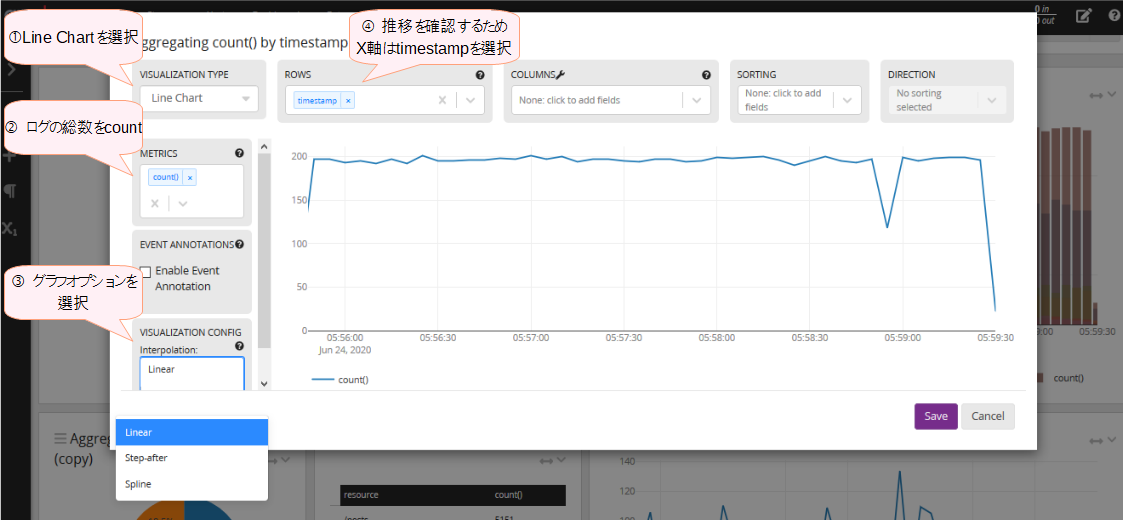This screenshot has width=1123, height=520.
Task: Save the visualization settings
Action: 935,416
